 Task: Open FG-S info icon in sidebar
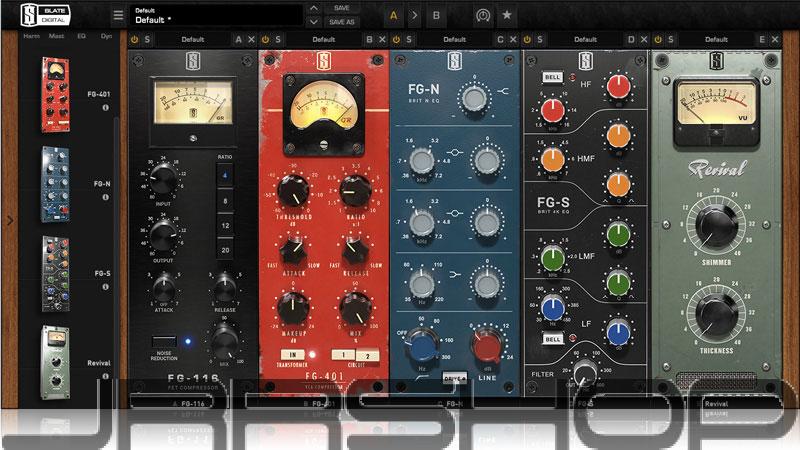click(106, 287)
